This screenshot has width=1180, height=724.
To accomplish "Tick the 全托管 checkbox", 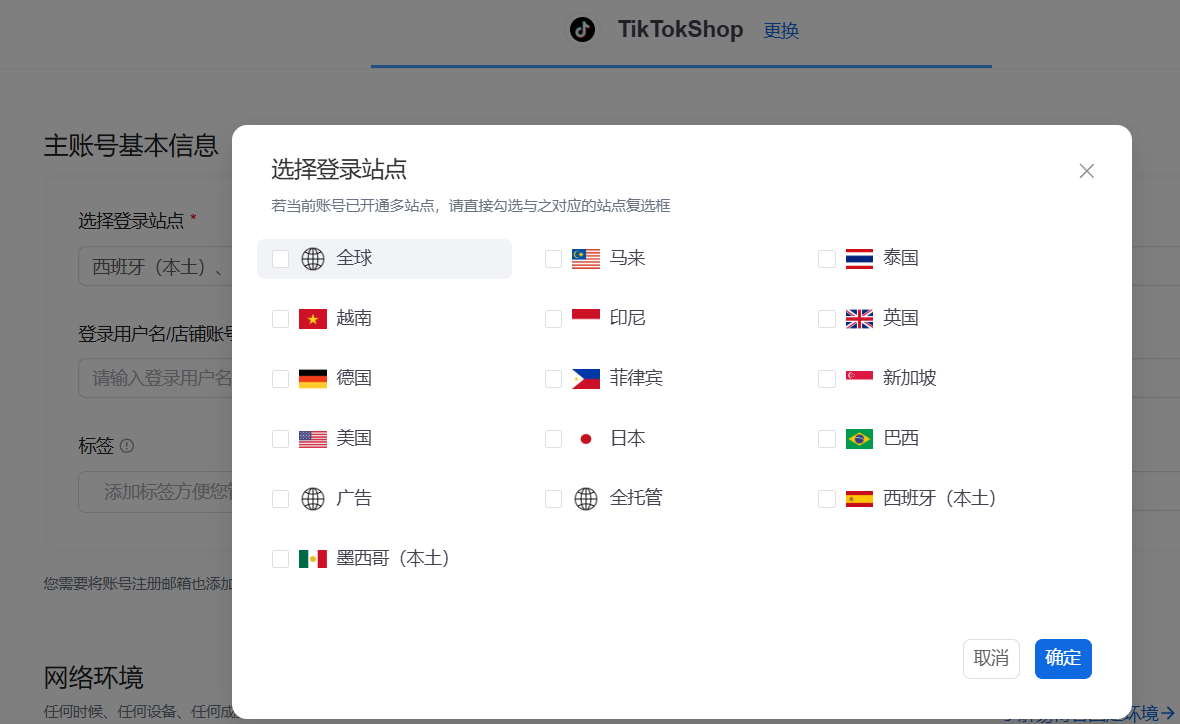I will pos(553,499).
